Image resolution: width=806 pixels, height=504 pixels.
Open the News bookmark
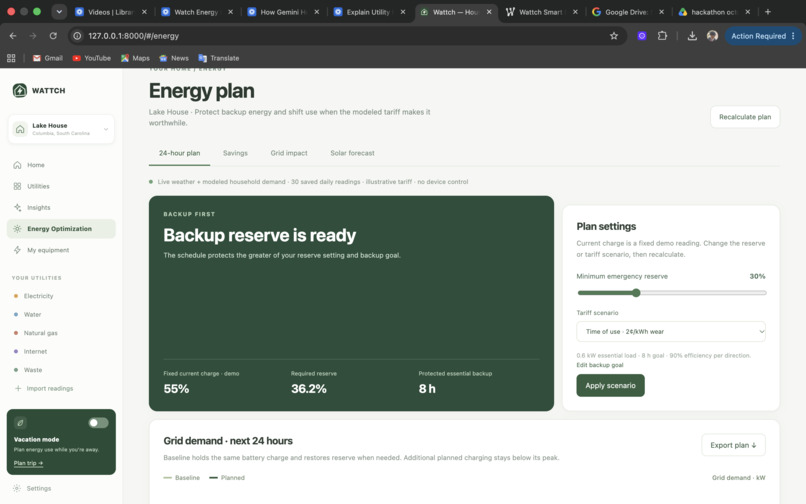174,58
